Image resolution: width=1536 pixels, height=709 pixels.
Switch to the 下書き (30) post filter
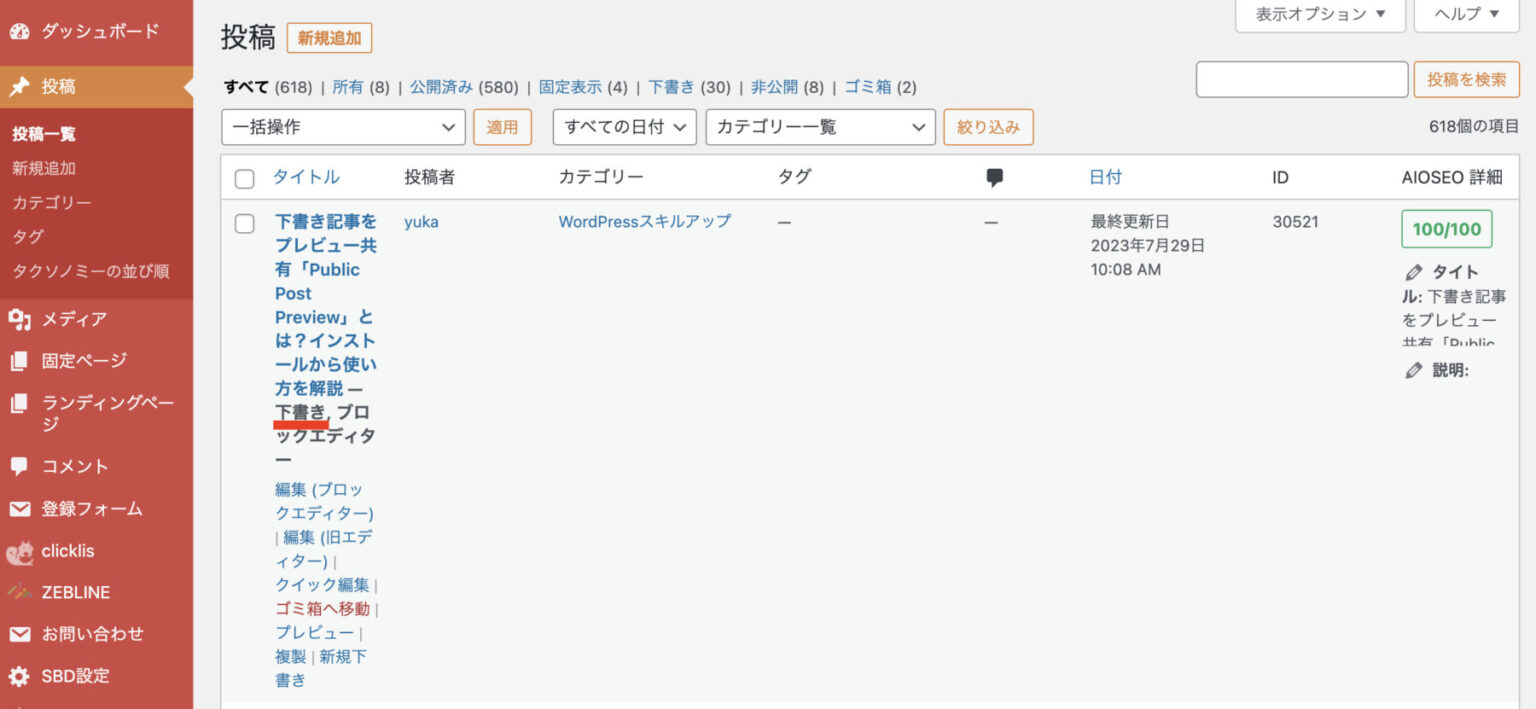671,87
